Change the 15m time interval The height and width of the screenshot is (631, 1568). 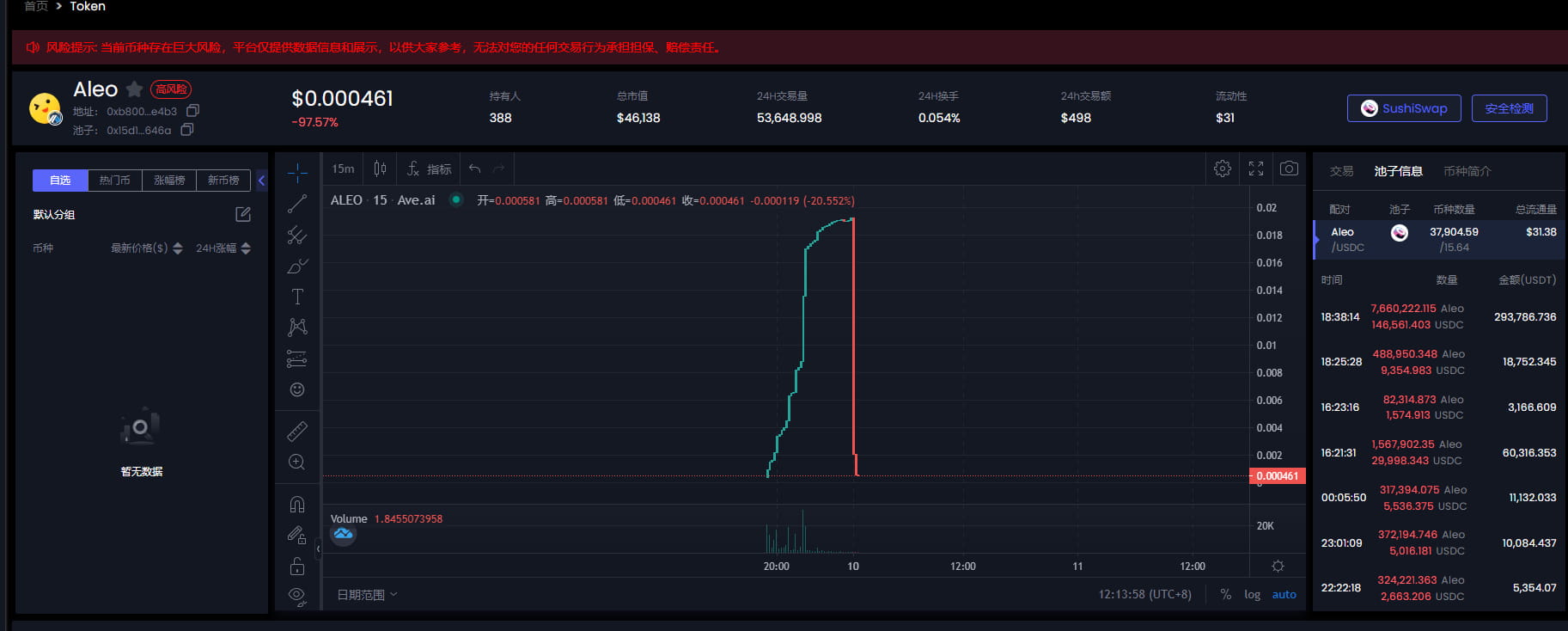click(x=343, y=168)
